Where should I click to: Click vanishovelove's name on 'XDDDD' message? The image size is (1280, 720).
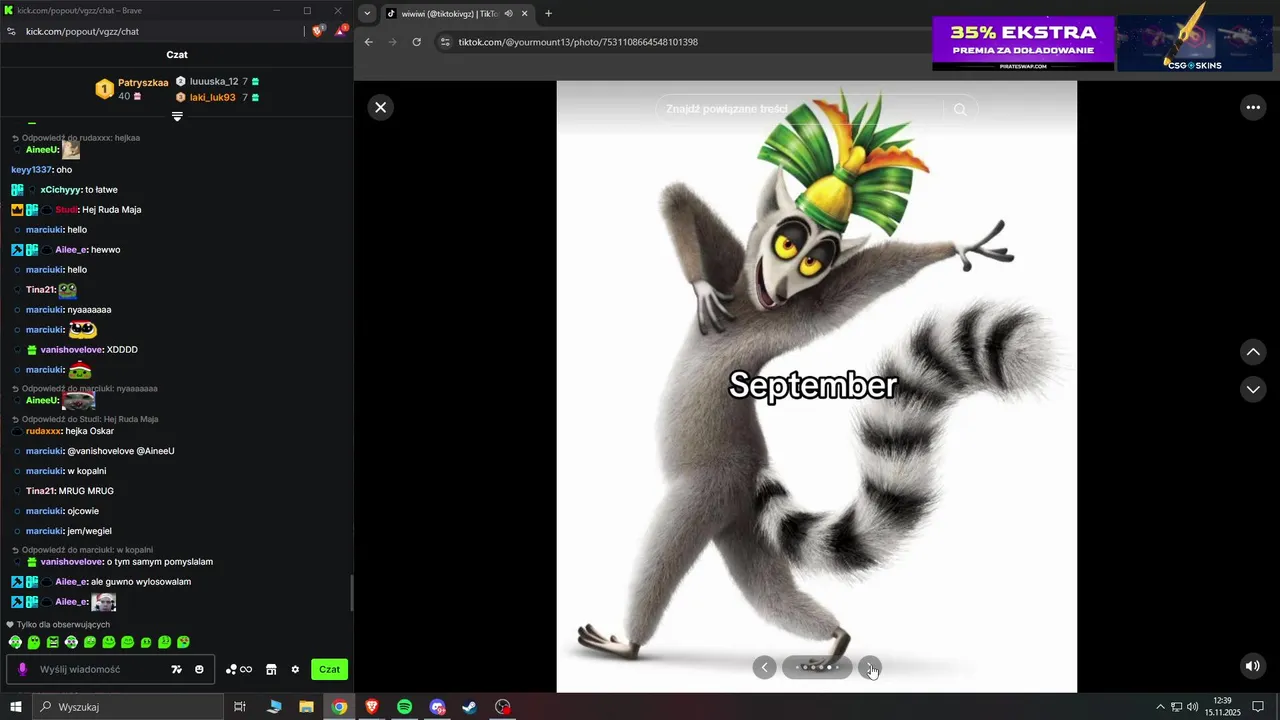pyautogui.click(x=71, y=350)
